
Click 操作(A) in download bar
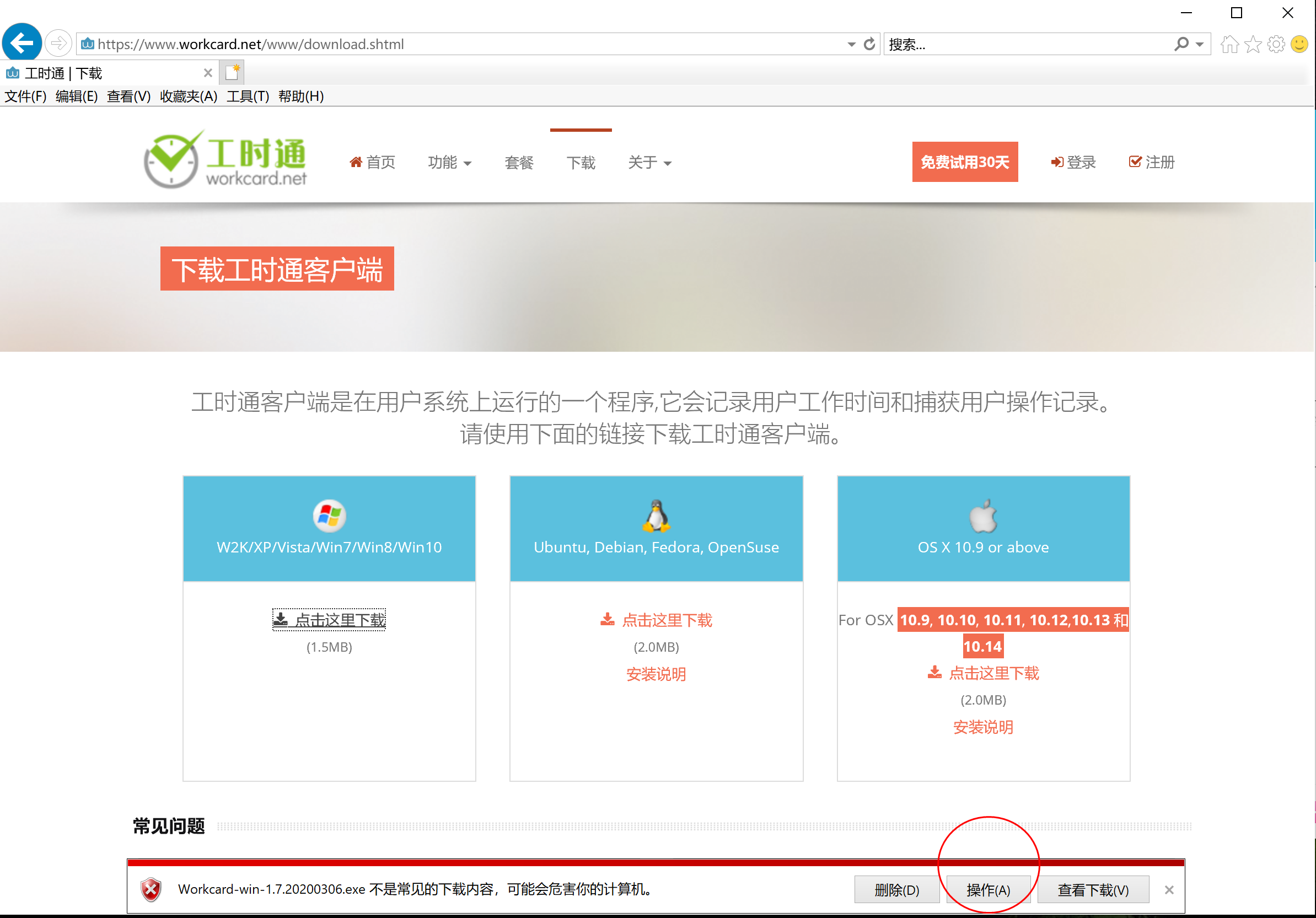tap(987, 889)
